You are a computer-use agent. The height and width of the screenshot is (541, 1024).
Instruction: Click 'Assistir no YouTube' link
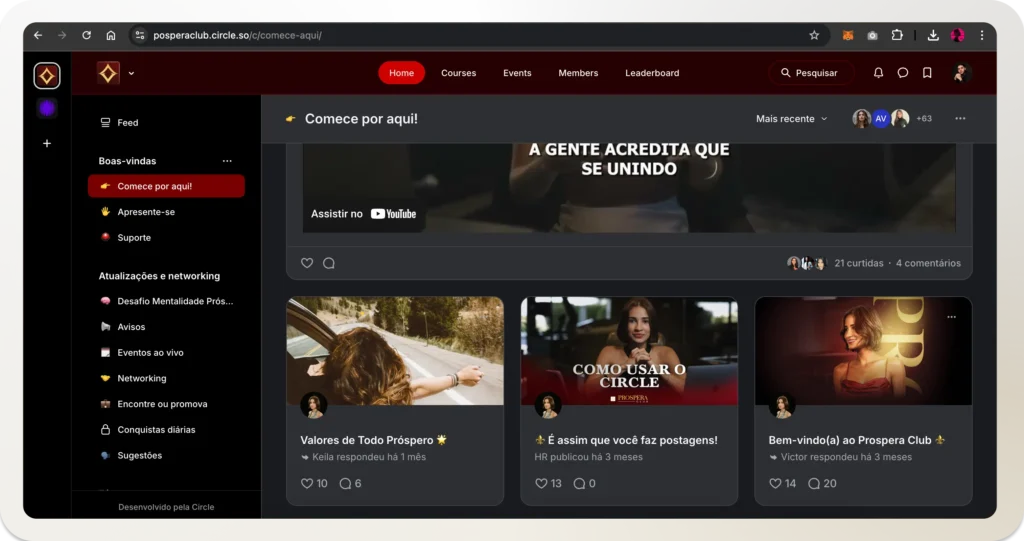click(364, 214)
